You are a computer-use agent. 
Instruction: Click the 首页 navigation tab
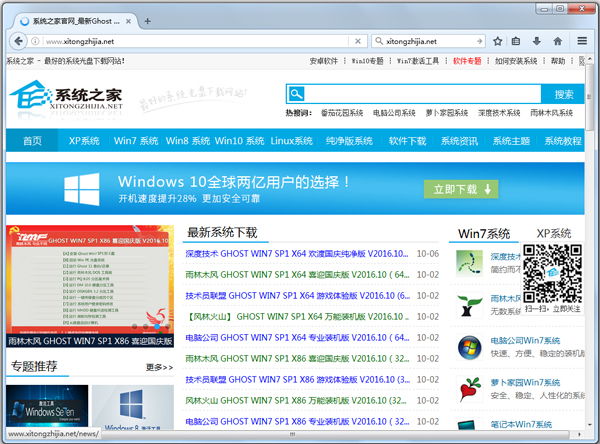pos(32,141)
